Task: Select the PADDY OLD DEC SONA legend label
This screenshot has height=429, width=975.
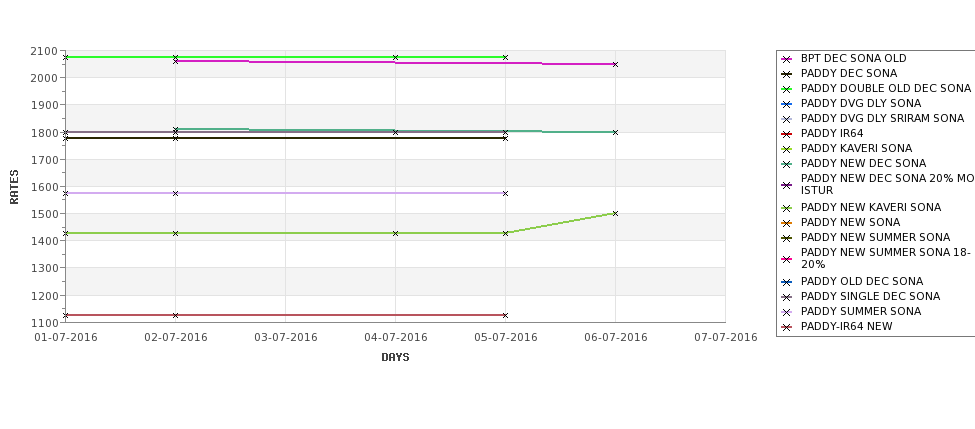Action: (x=862, y=281)
